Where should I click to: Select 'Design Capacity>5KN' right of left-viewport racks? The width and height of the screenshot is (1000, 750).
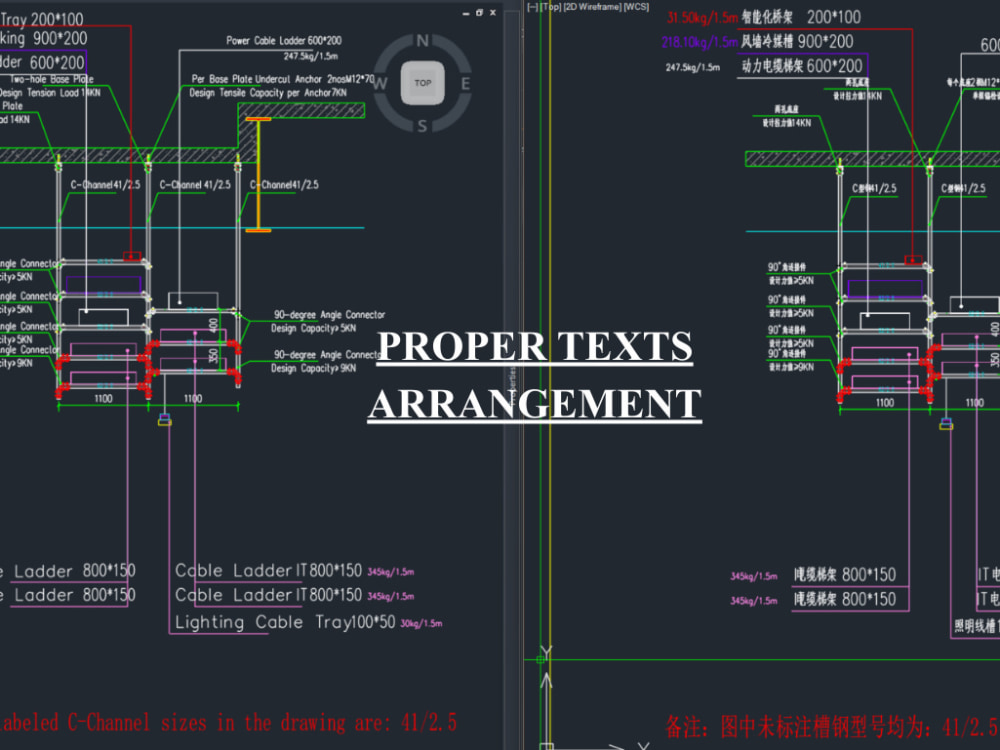[313, 328]
